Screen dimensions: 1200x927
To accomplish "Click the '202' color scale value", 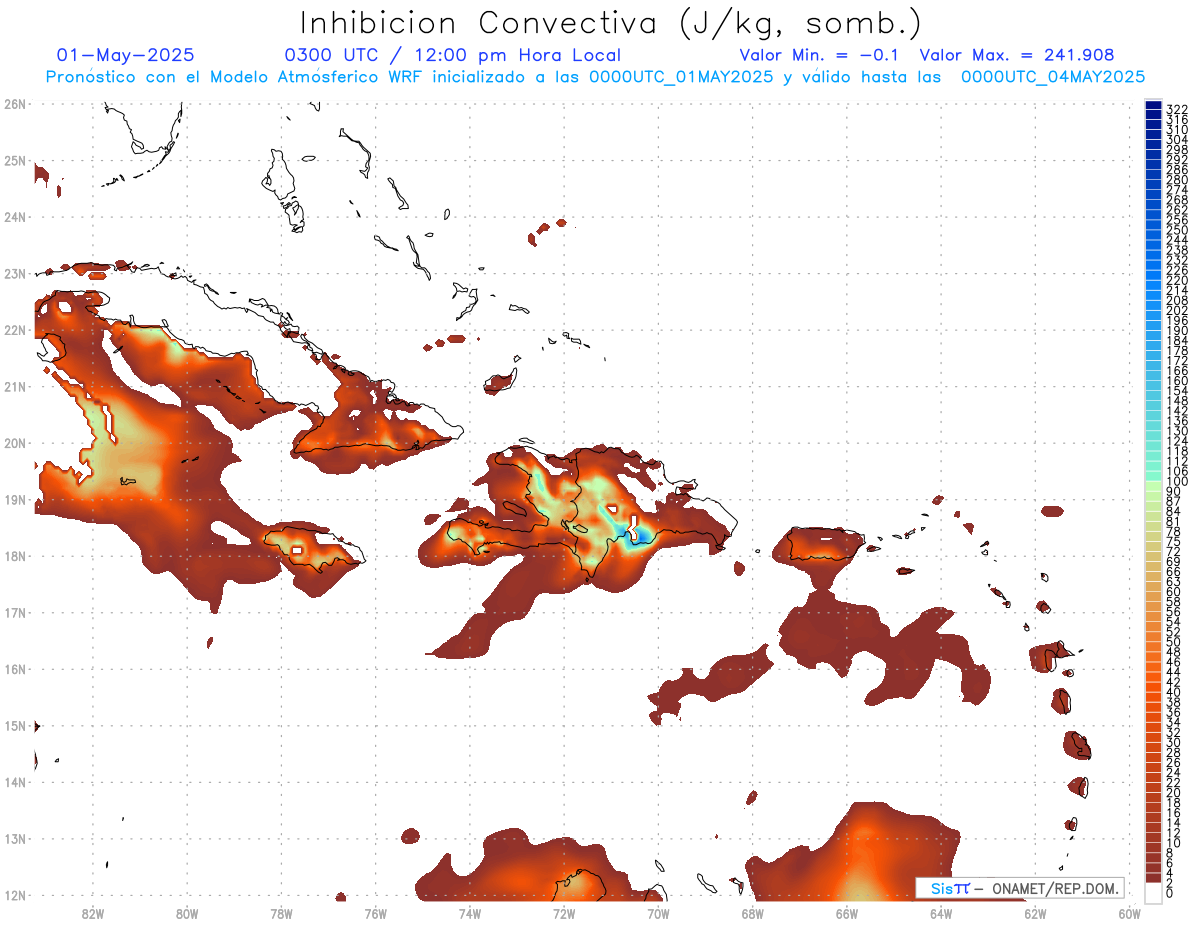I will (1176, 310).
